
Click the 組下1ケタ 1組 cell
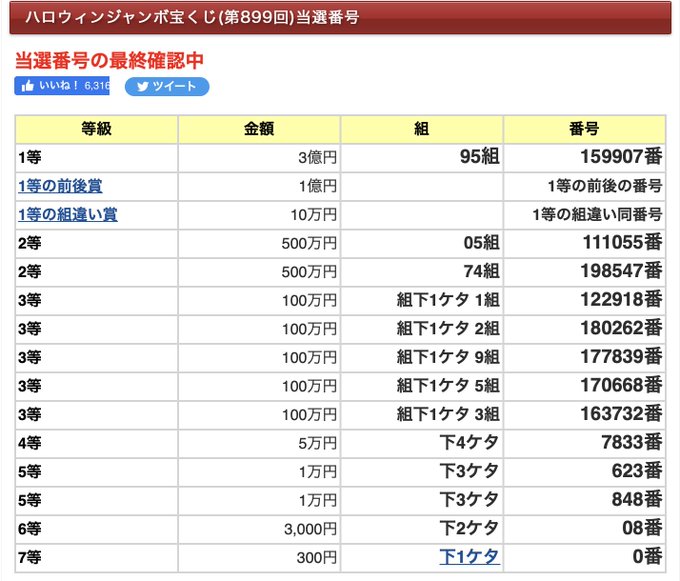422,300
